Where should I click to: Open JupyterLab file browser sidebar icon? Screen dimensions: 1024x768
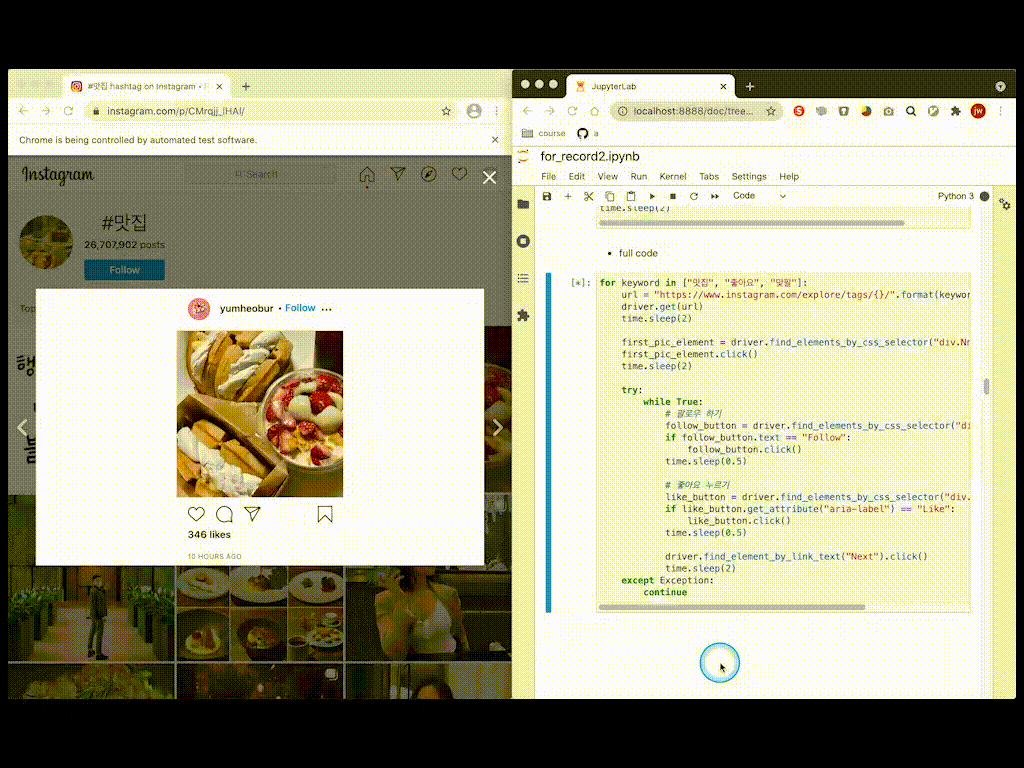523,204
